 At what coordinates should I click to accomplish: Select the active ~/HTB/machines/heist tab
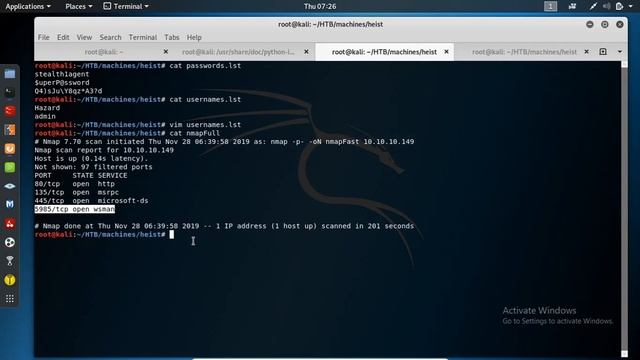pyautogui.click(x=384, y=52)
